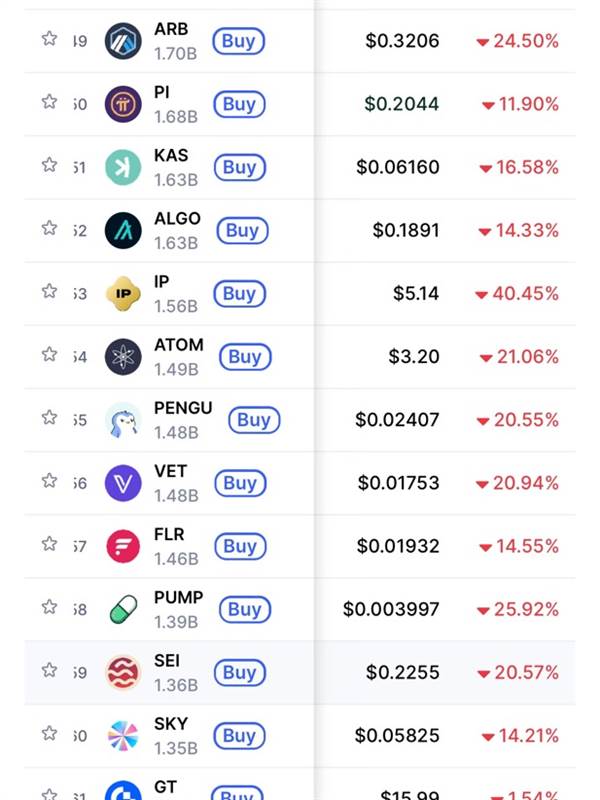Click the SEI coin logo
This screenshot has width=600, height=800.
point(123,672)
